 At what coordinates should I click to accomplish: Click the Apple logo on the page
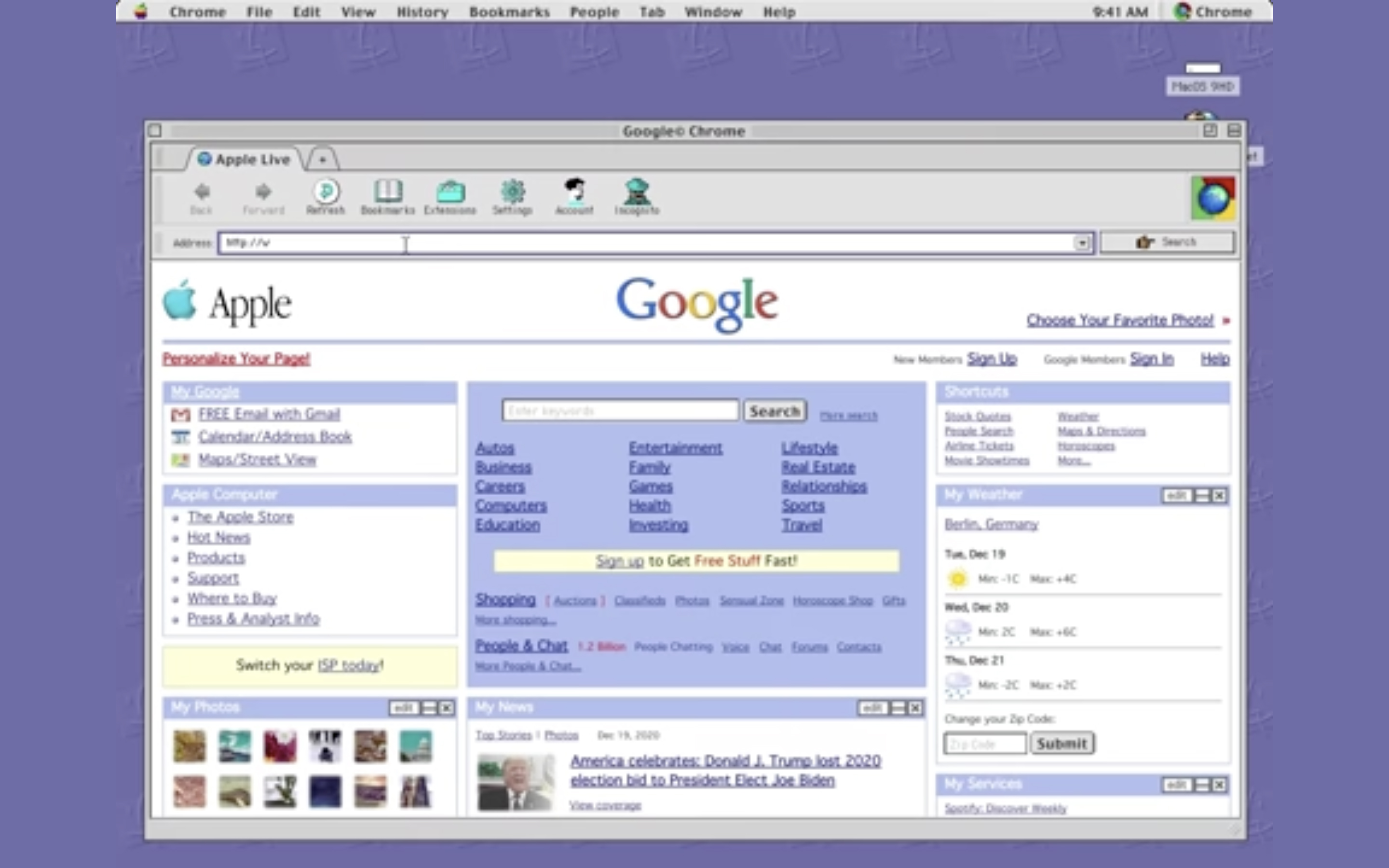[179, 299]
